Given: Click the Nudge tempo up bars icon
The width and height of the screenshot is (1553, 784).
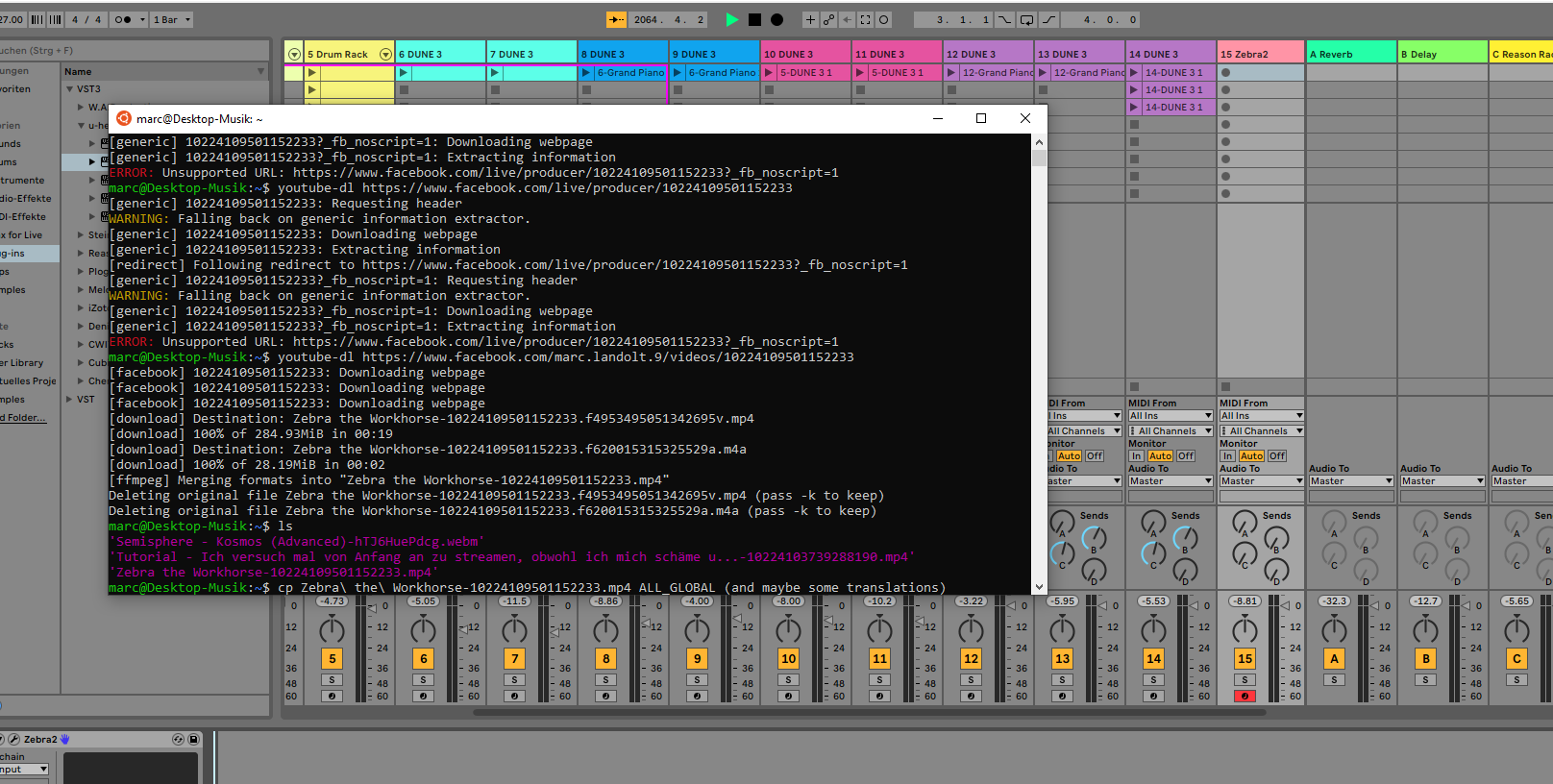Looking at the screenshot, I should click(x=56, y=19).
